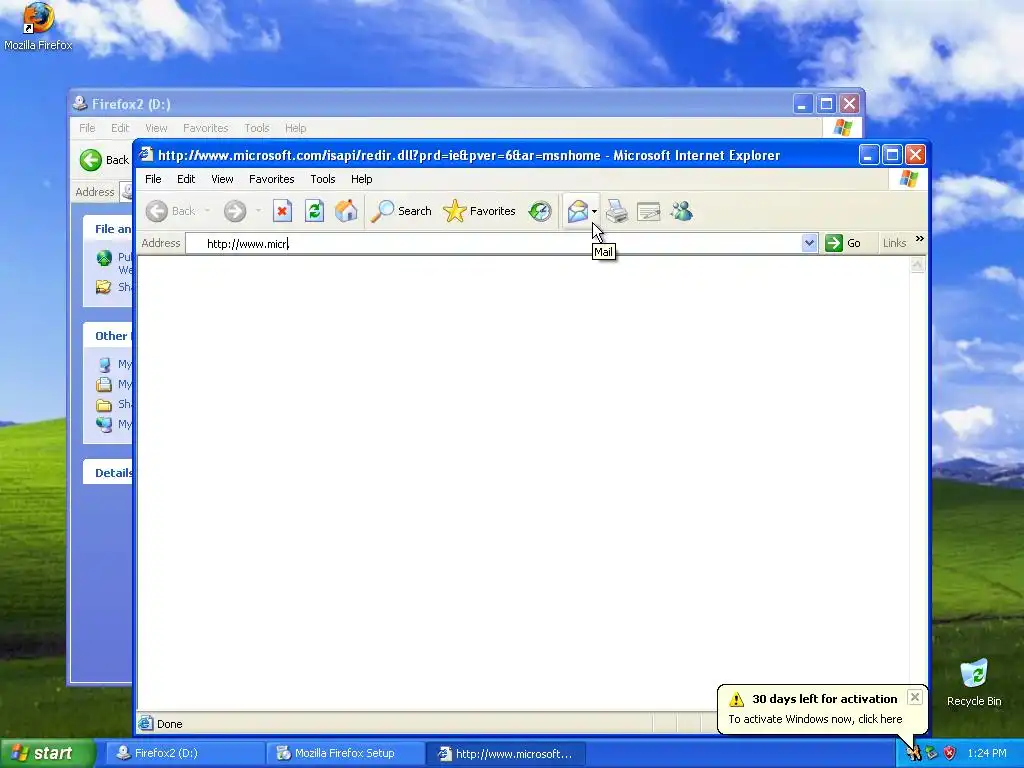The height and width of the screenshot is (768, 1024).
Task: Expand the Links toolbar chevron
Action: (920, 239)
